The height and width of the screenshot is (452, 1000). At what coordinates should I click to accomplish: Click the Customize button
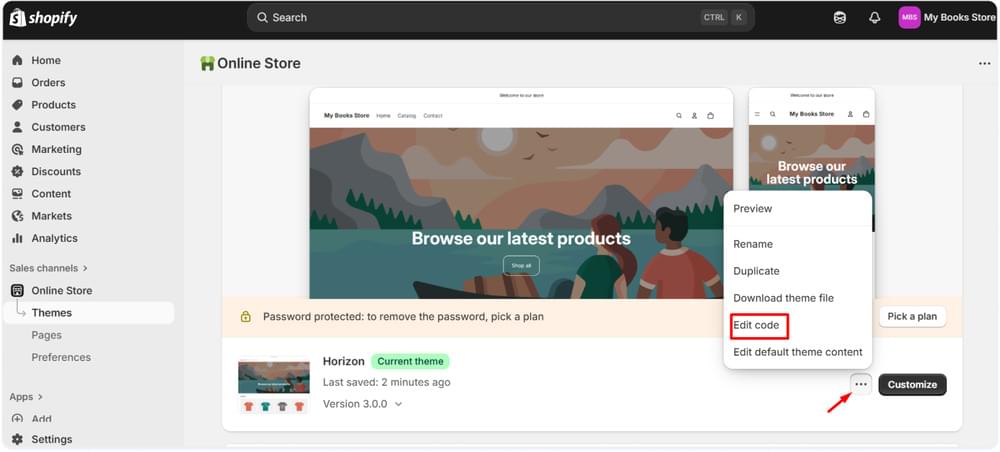click(x=913, y=384)
